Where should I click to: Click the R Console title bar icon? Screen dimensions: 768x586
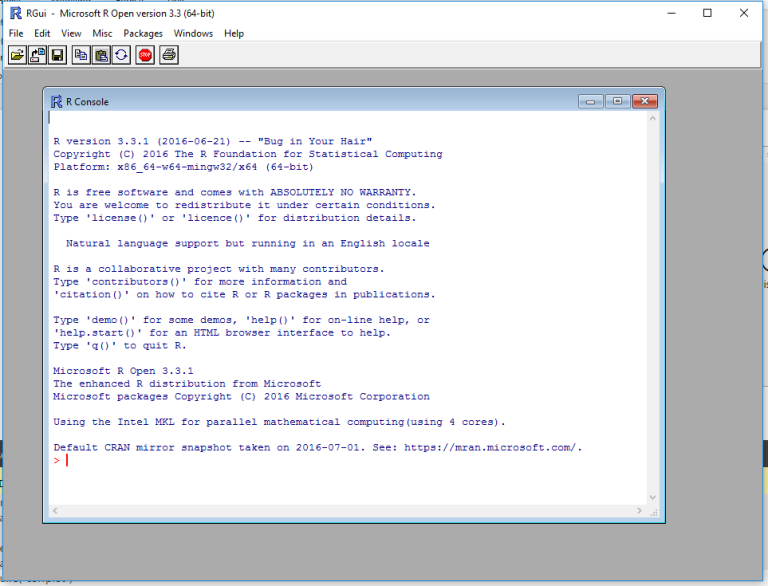(x=56, y=101)
